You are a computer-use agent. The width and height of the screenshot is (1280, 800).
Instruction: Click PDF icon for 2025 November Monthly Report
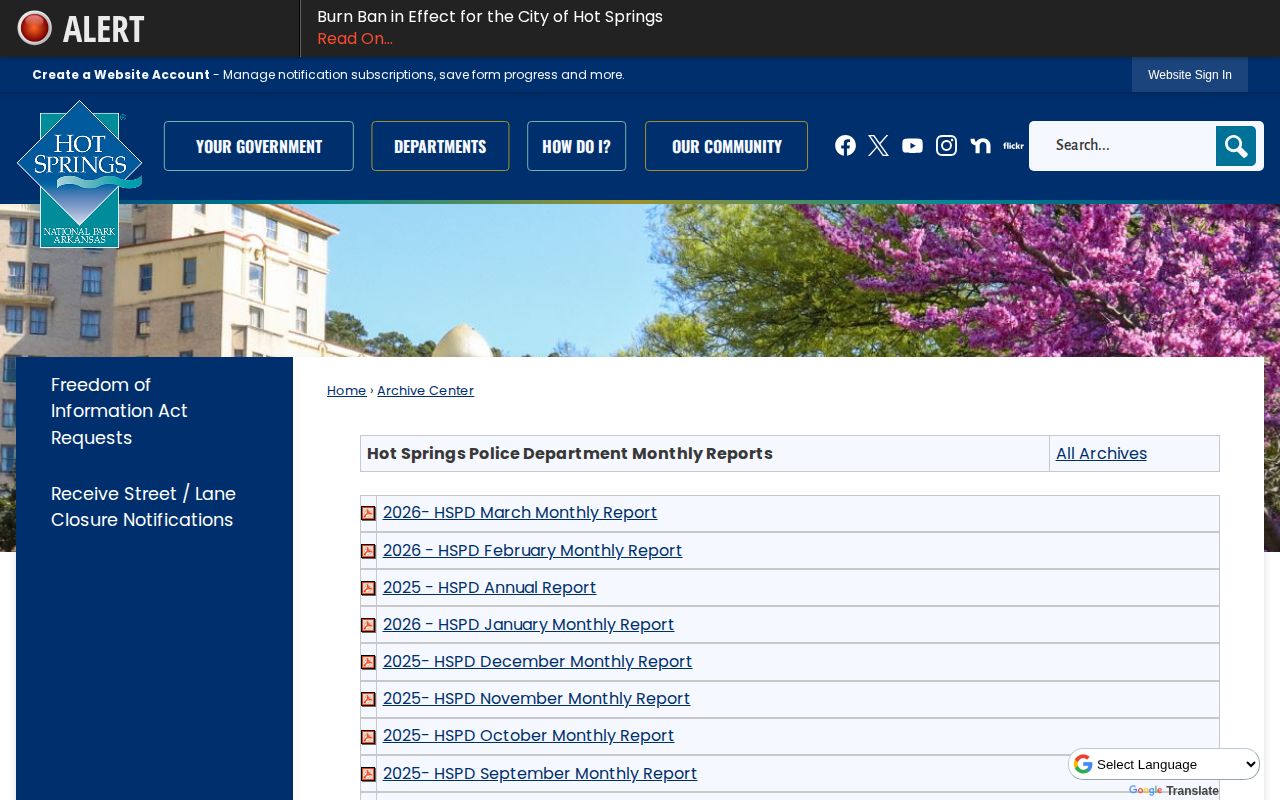(x=368, y=699)
